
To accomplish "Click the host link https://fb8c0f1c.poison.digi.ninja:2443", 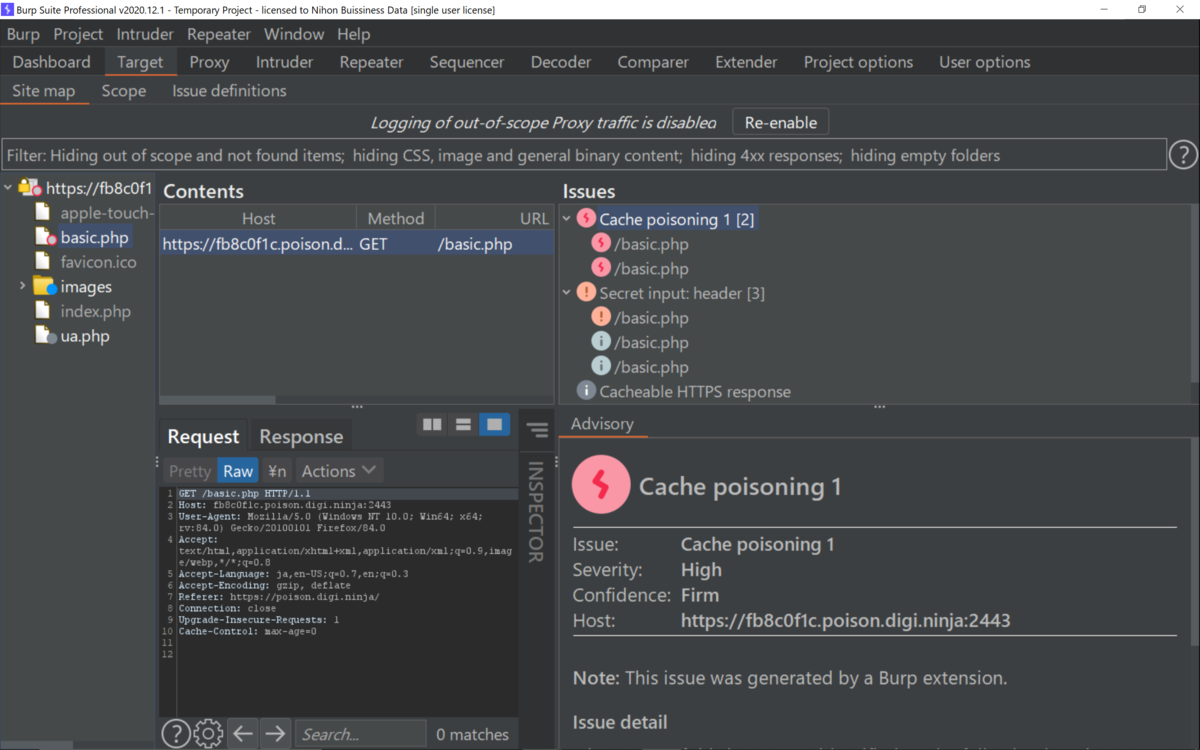I will [x=845, y=621].
